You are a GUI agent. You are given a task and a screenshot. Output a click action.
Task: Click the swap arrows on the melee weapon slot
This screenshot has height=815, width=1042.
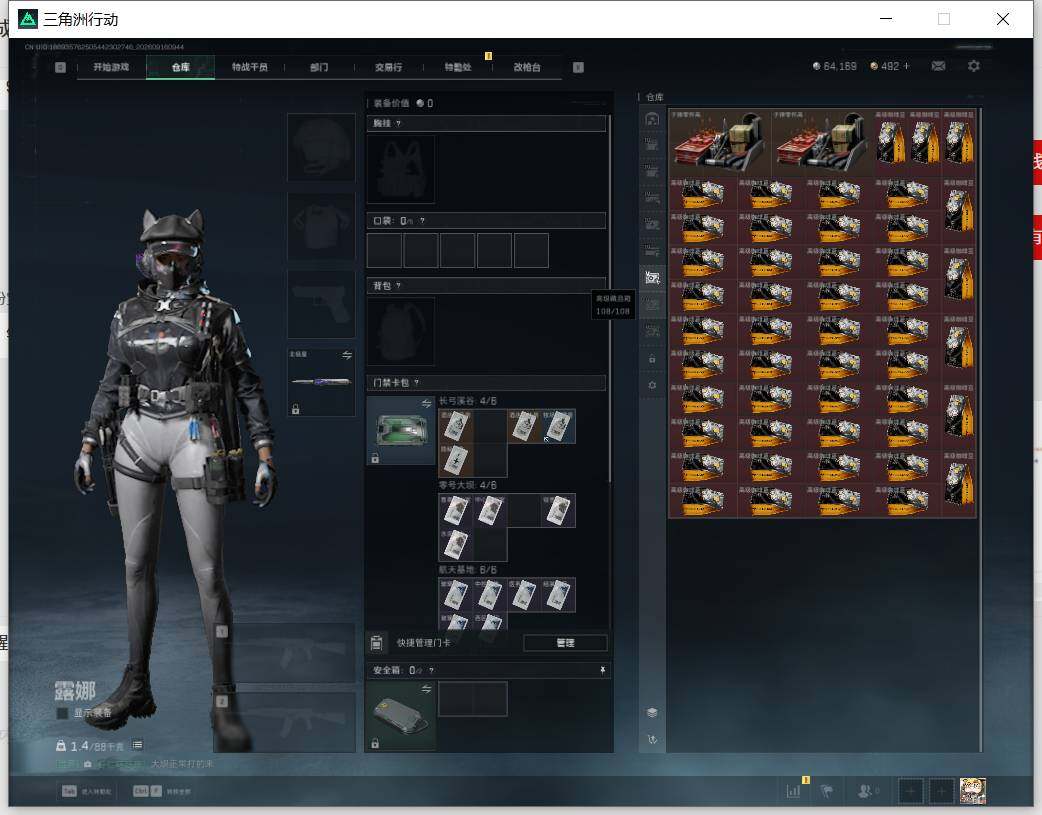pos(347,355)
